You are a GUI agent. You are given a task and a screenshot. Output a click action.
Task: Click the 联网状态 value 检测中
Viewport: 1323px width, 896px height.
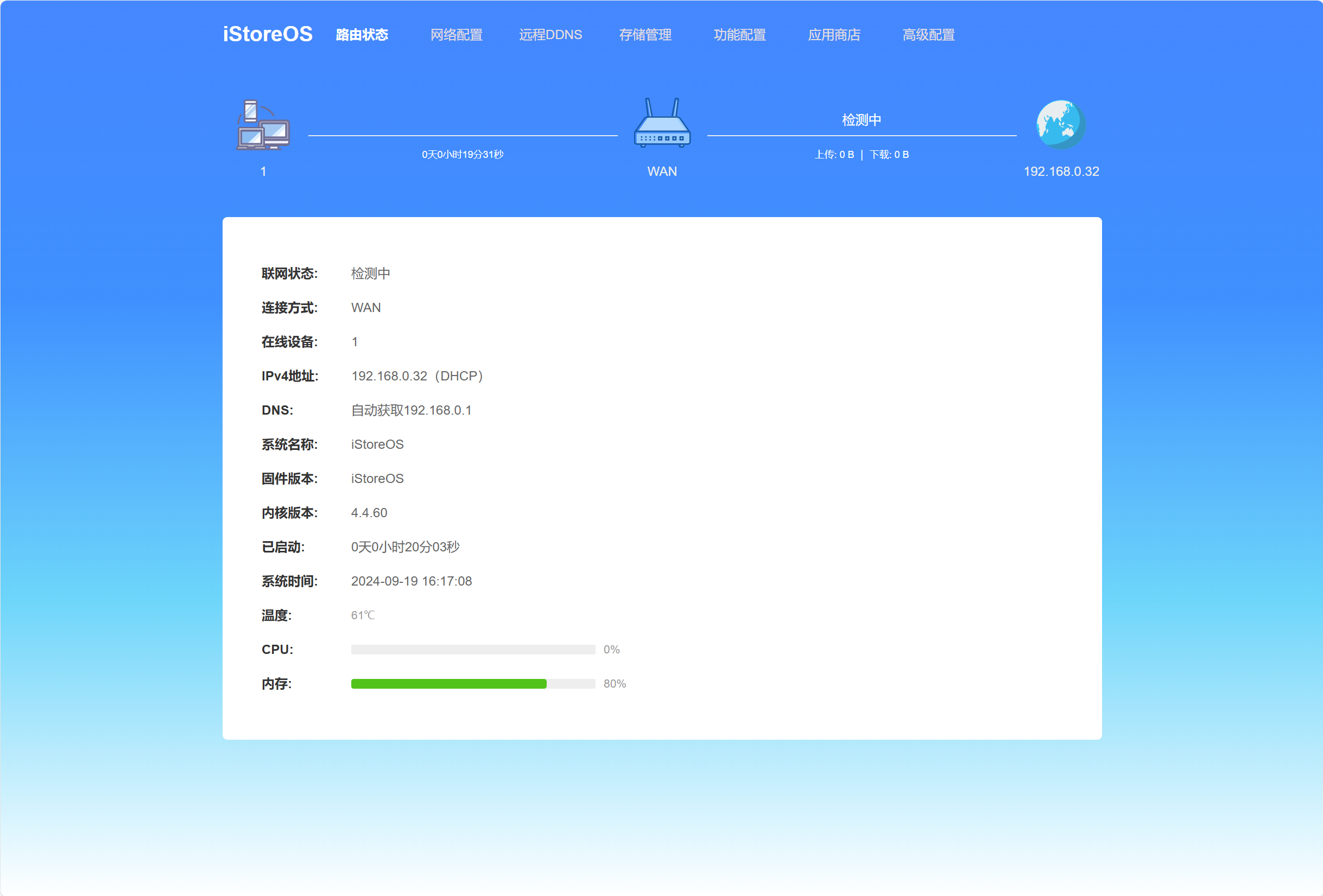[x=371, y=274]
